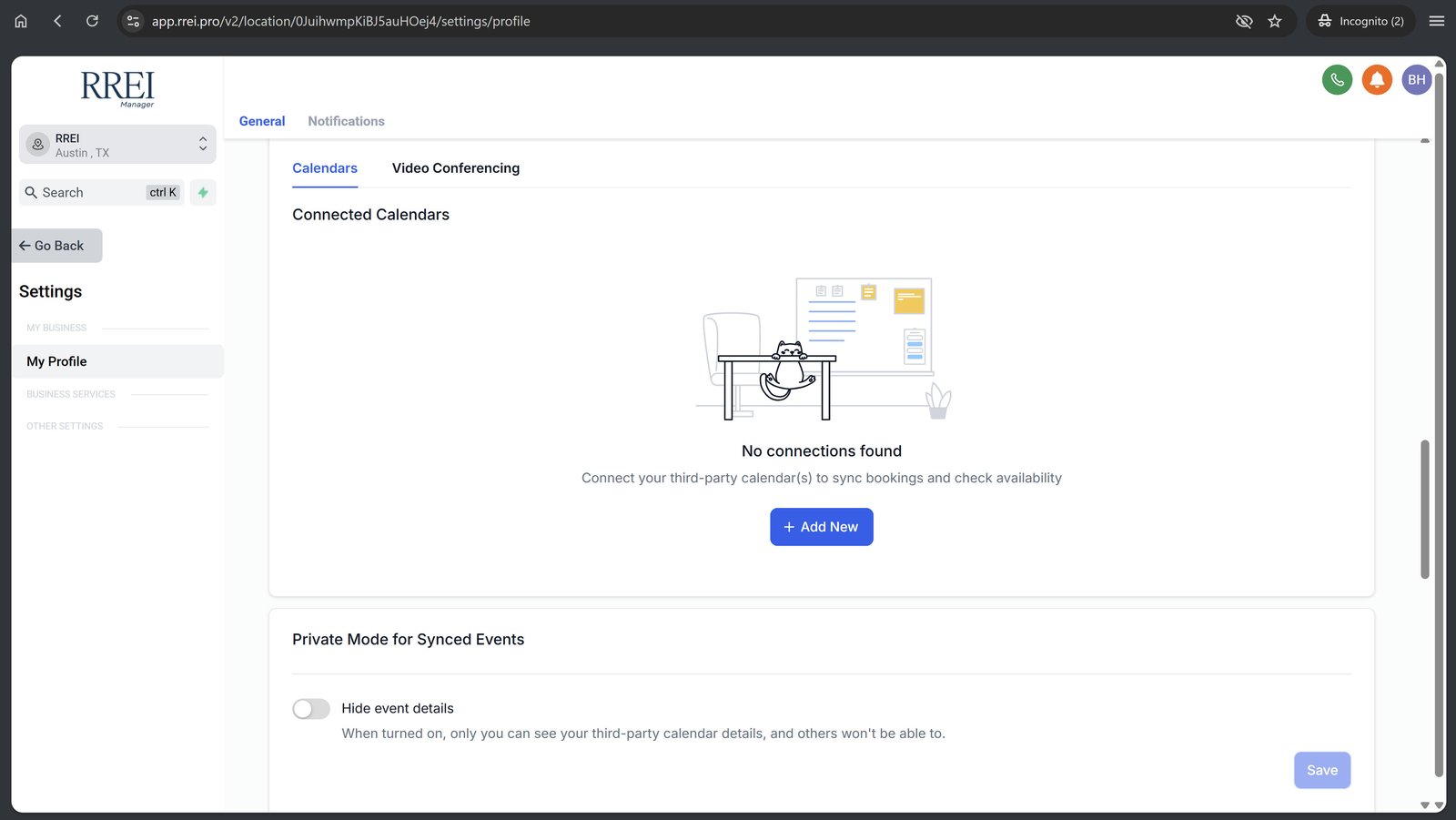
Task: Click the browser address bar URL
Action: point(341,21)
